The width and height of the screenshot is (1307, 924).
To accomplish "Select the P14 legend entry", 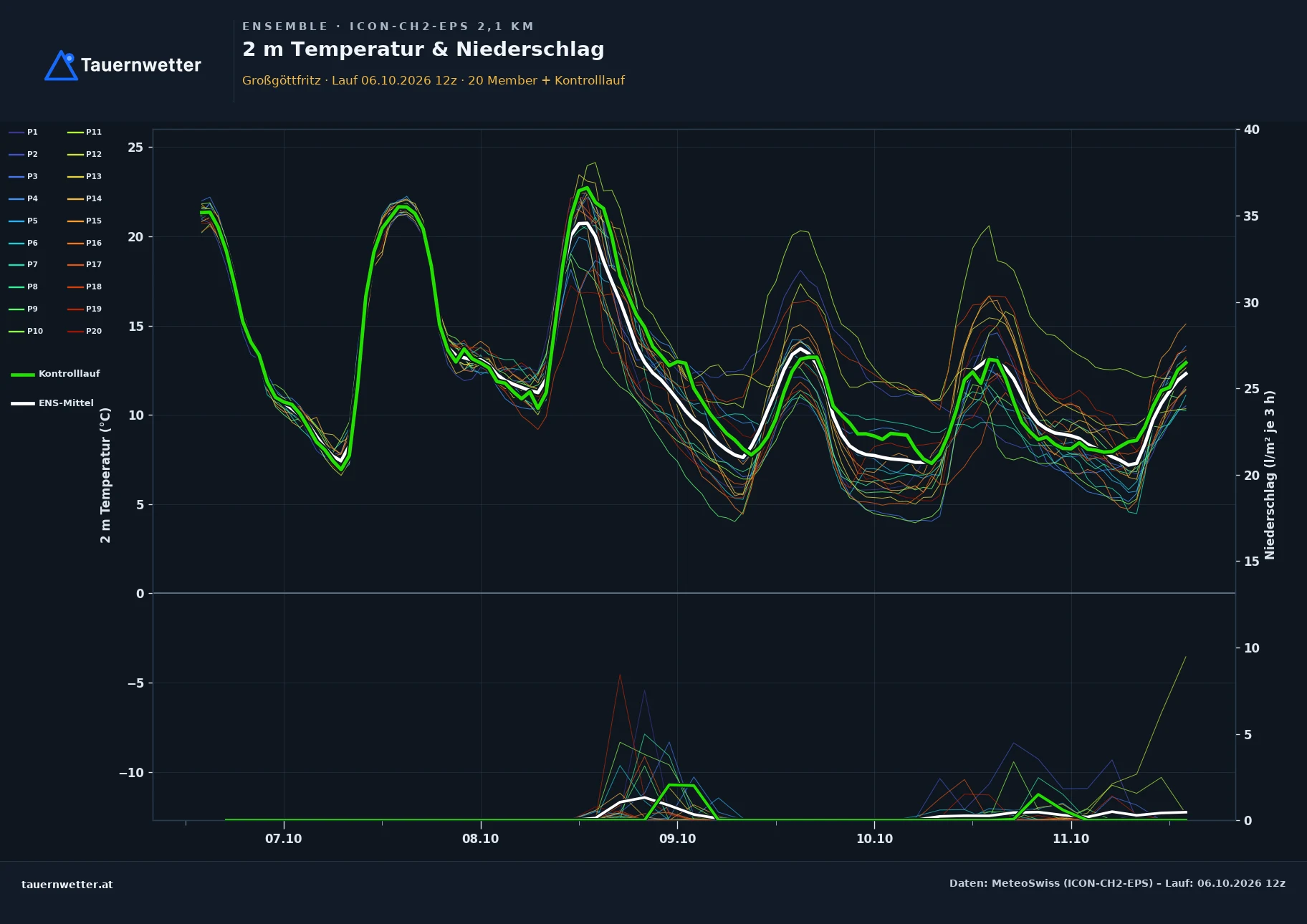I will point(85,198).
